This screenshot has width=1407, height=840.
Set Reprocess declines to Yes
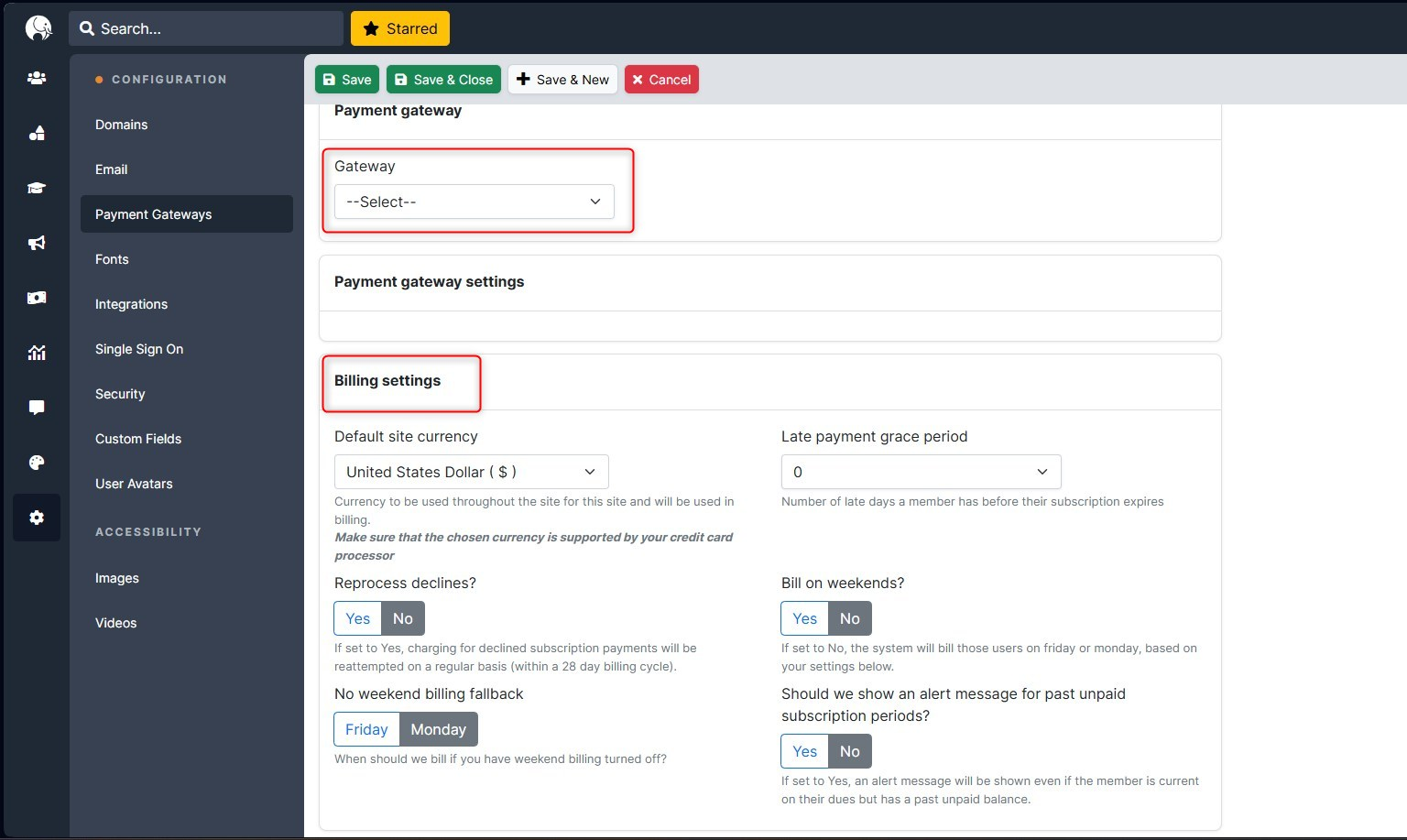click(x=357, y=618)
